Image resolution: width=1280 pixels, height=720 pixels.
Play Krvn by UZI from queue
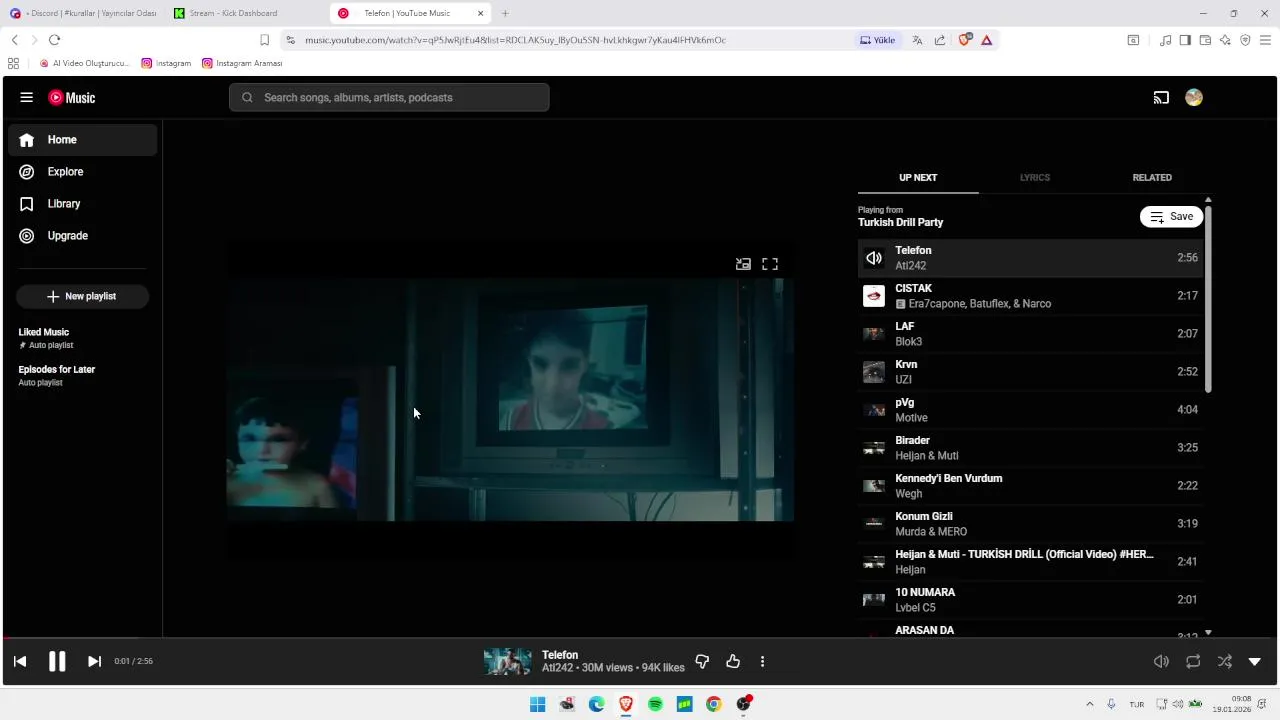click(x=1030, y=372)
